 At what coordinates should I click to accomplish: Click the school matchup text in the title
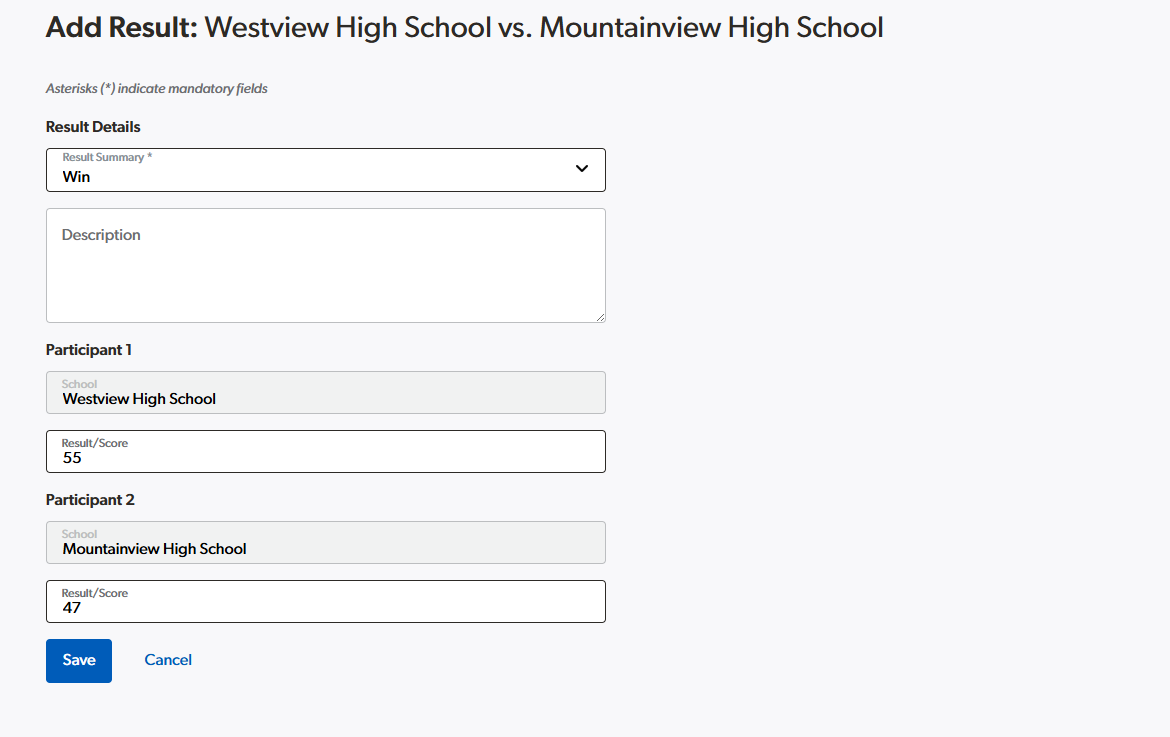(x=544, y=27)
